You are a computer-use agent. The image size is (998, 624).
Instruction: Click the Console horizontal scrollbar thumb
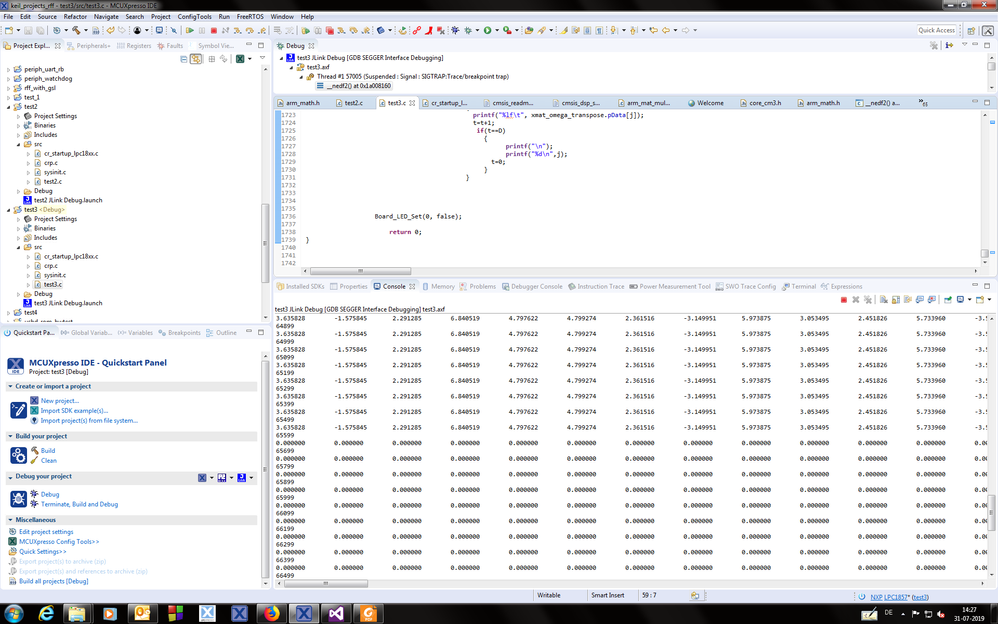pos(325,583)
